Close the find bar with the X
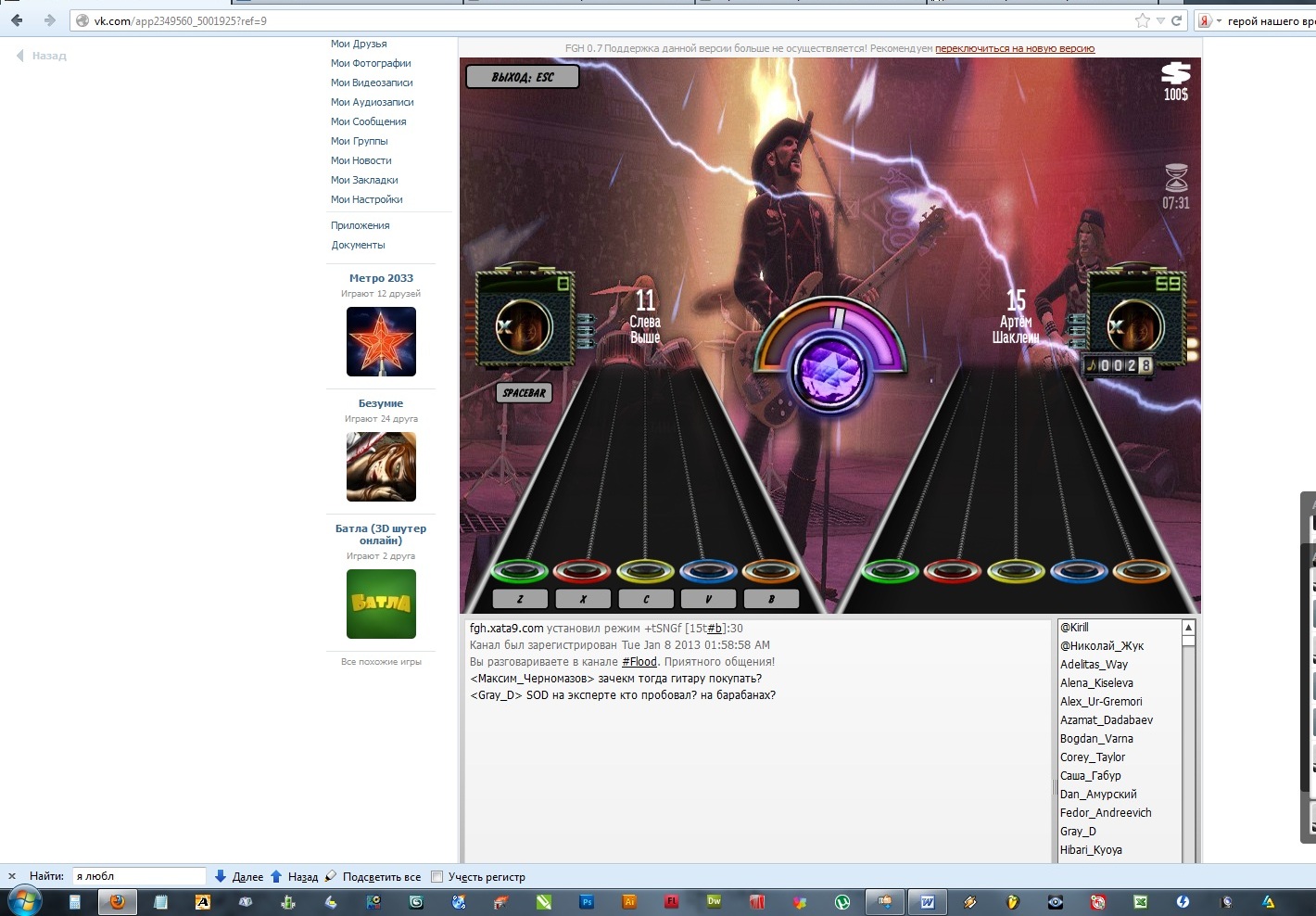 [x=12, y=876]
